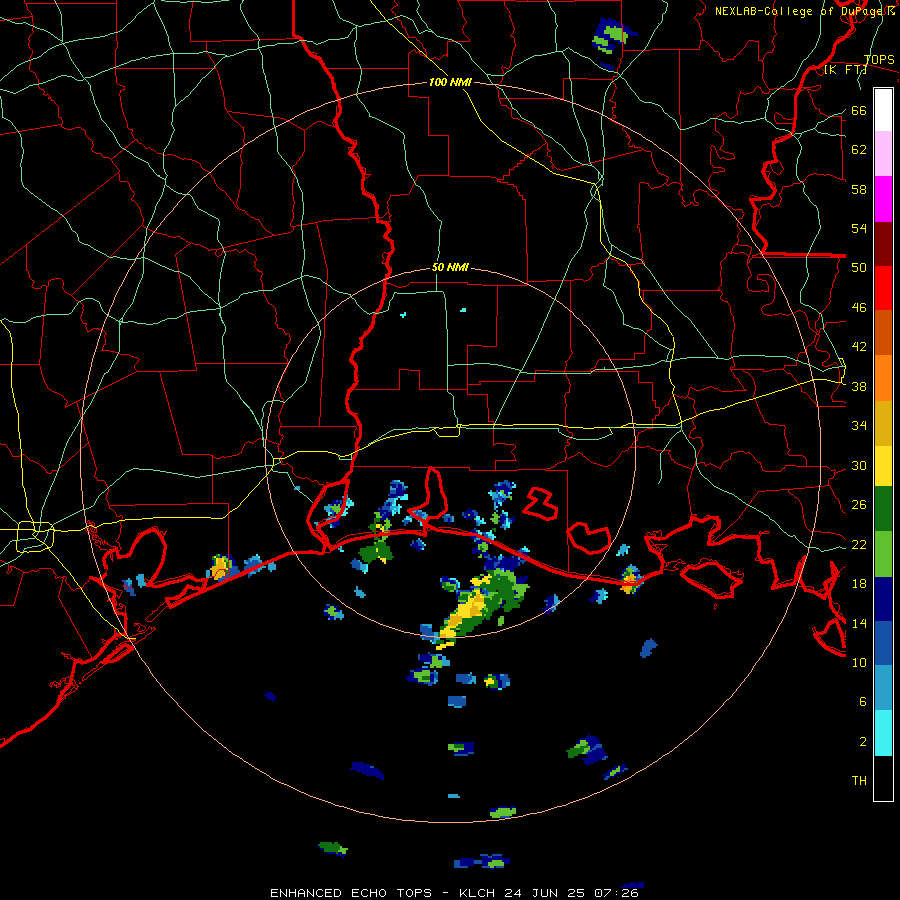
Task: Click the legend value '22'
Action: click(x=859, y=544)
